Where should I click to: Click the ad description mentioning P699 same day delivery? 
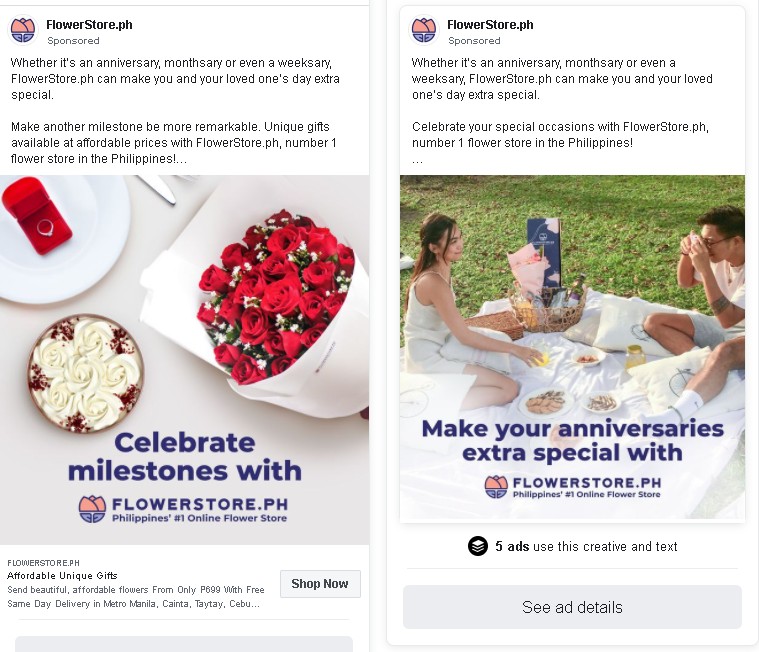[136, 597]
